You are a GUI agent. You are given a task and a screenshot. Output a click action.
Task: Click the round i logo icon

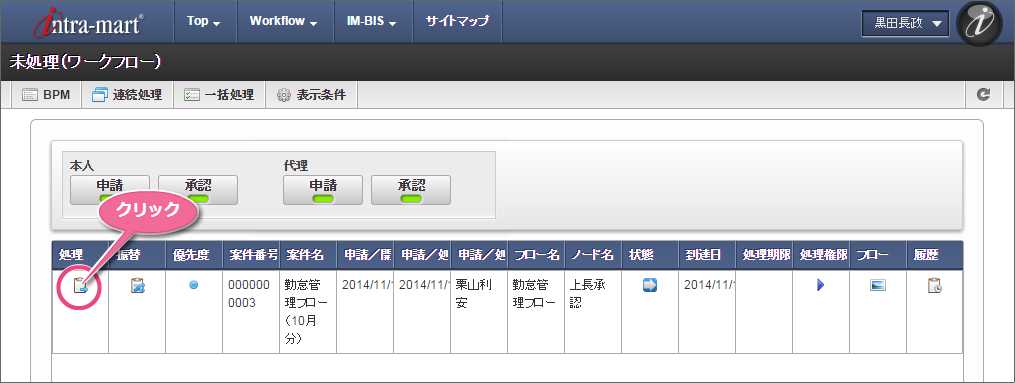979,23
